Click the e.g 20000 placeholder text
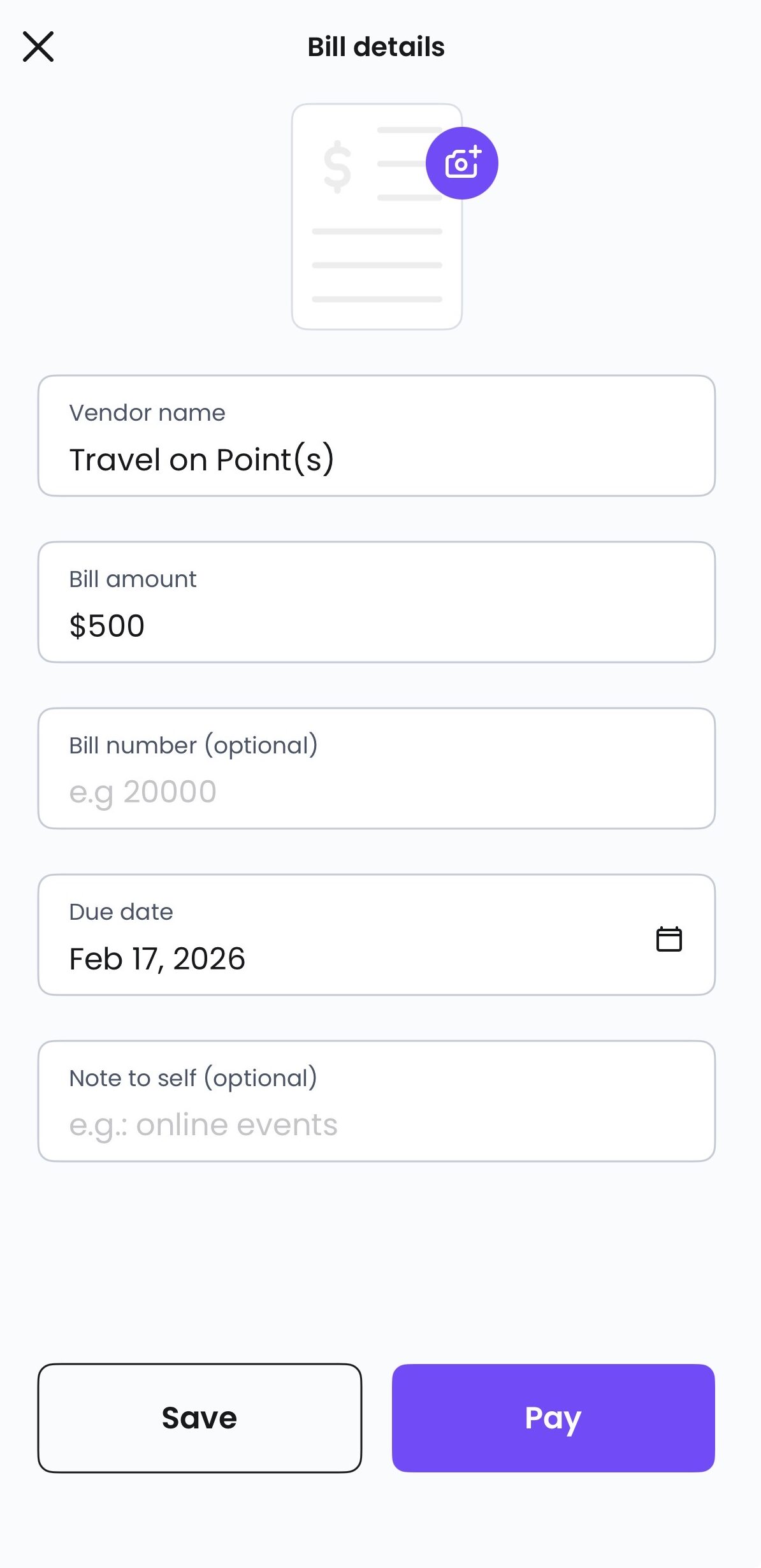761x1568 pixels. (x=143, y=793)
